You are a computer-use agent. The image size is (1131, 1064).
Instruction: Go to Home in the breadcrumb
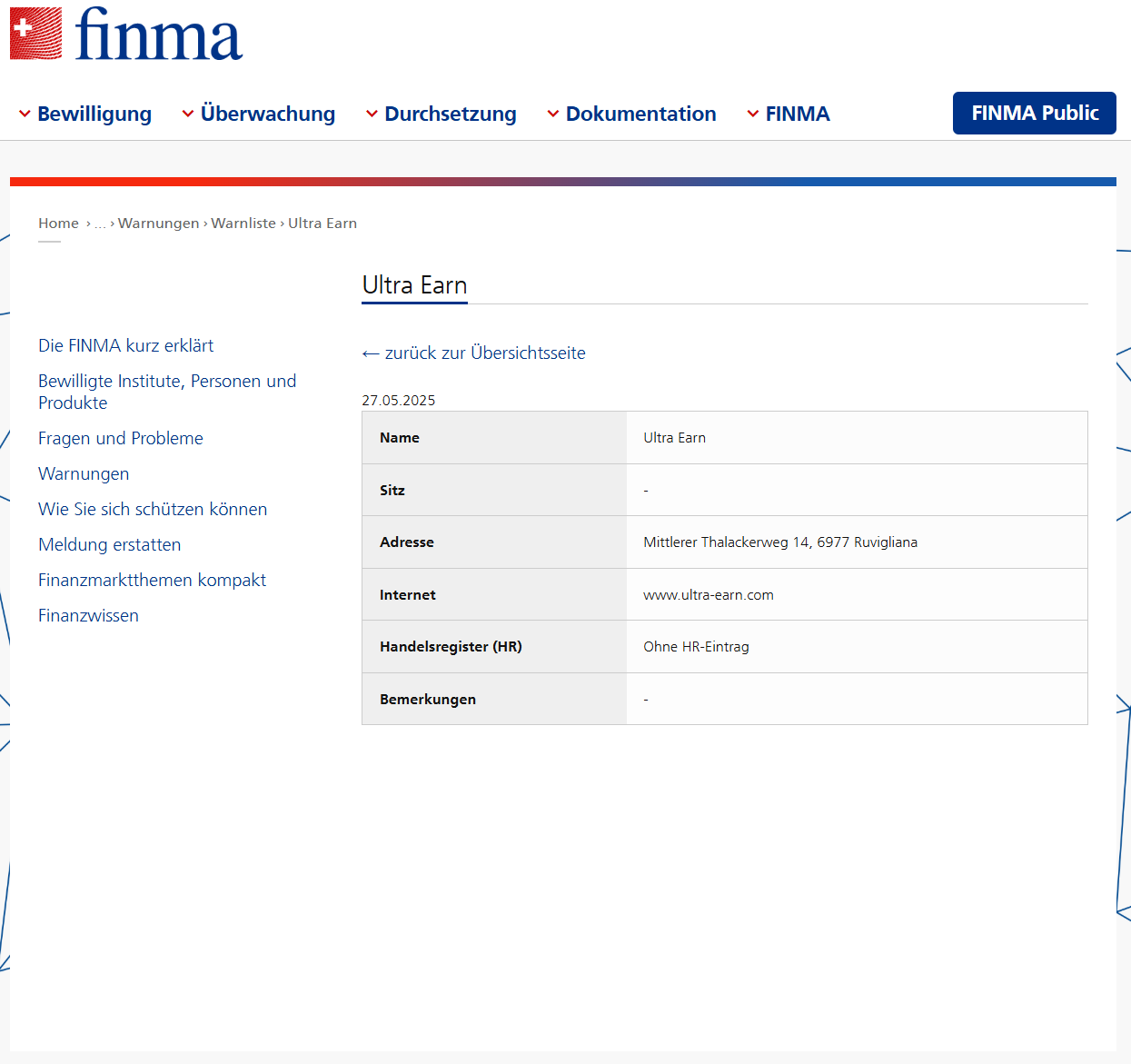coord(58,224)
